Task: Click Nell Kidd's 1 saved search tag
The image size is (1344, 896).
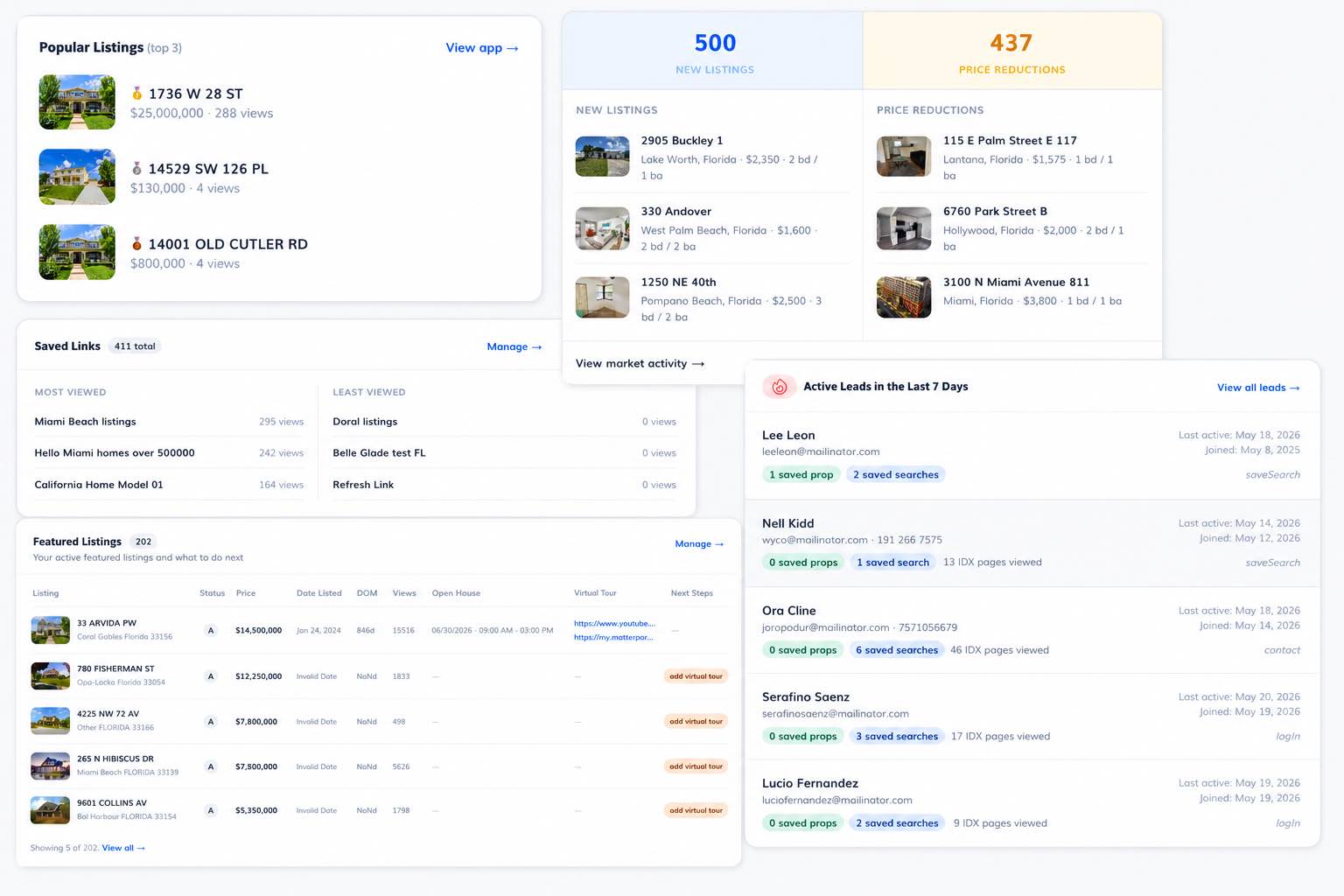Action: [892, 562]
